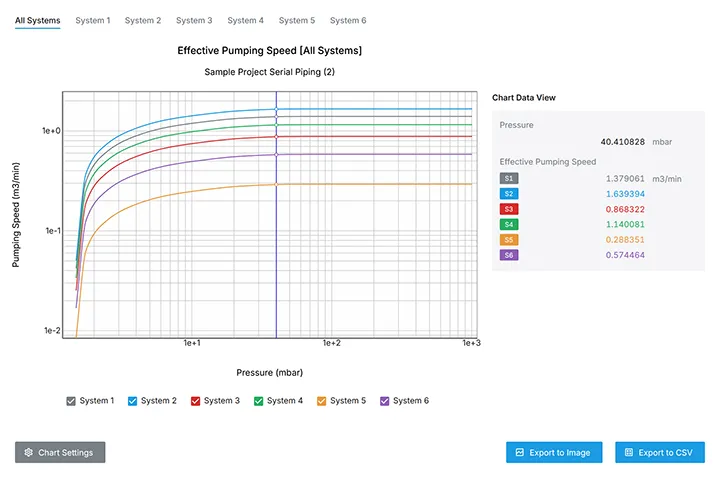Click the green S4 series badge
720x478 pixels.
[x=508, y=225]
